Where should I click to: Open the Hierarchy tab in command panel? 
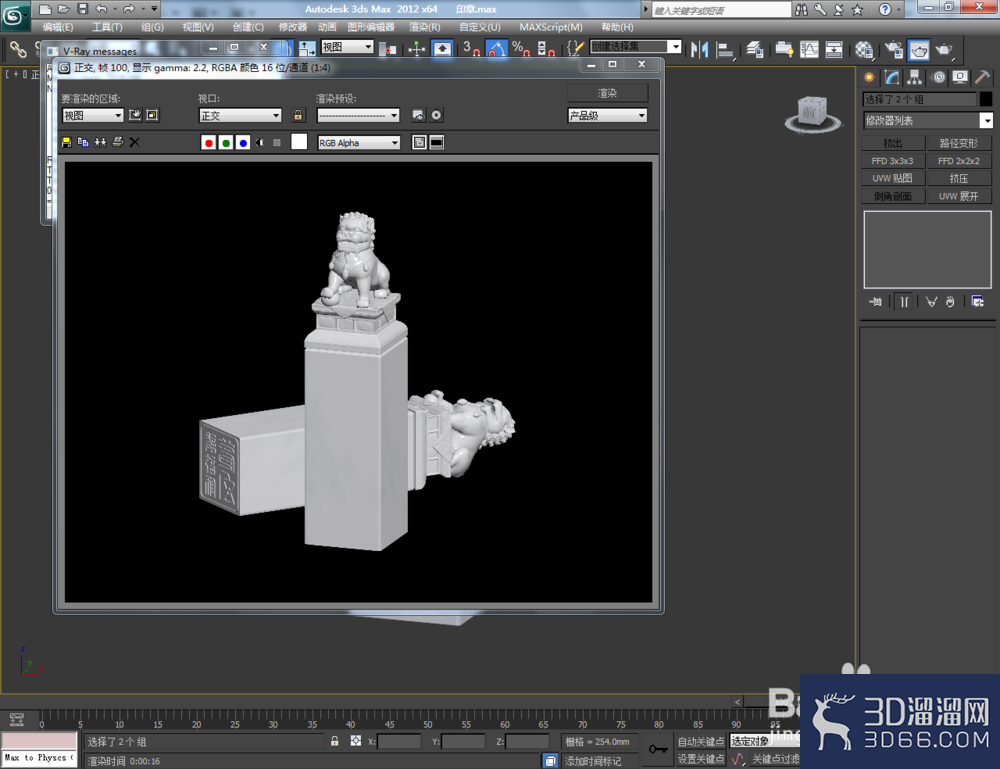pos(915,78)
